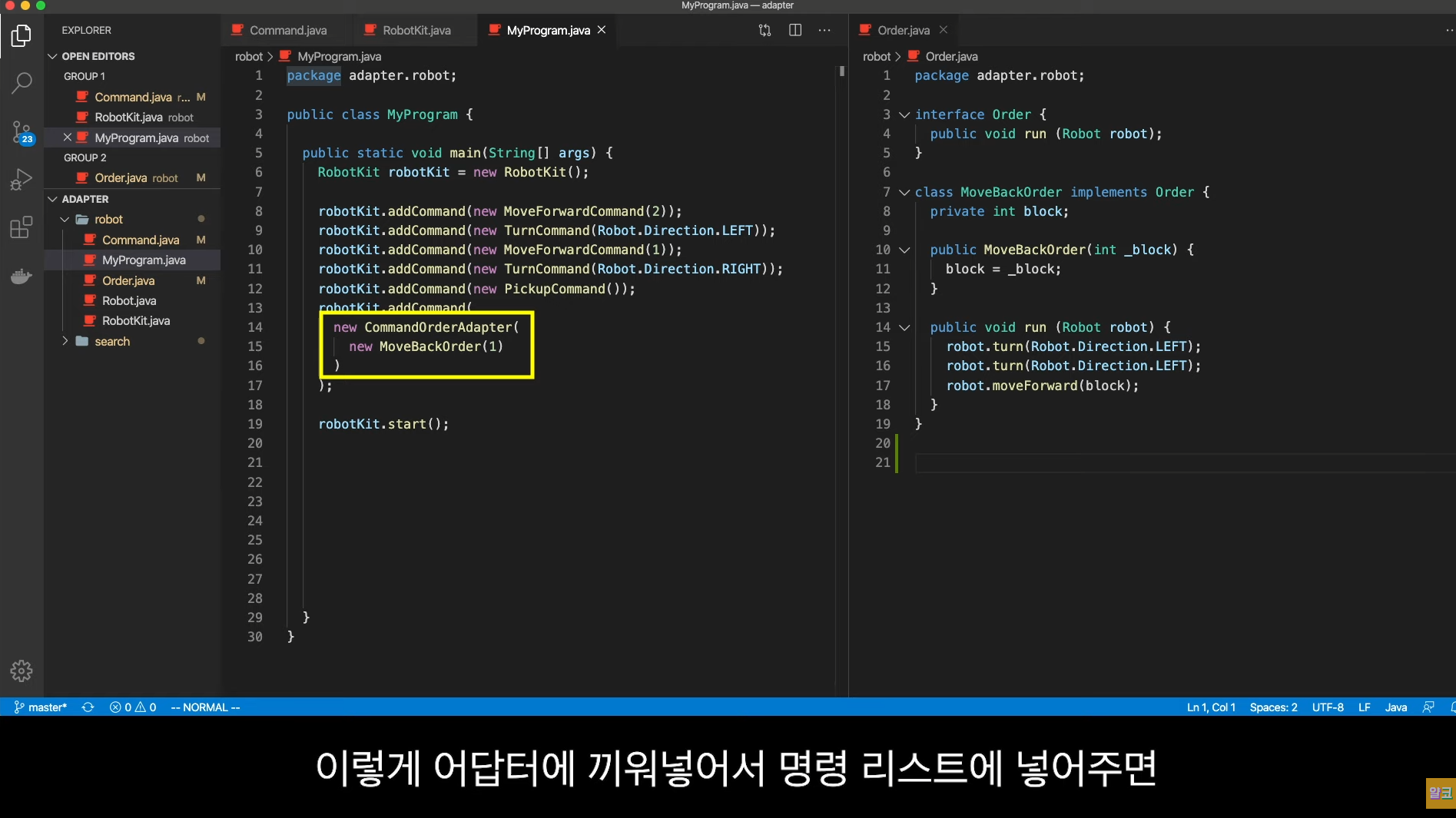Change language mode via Java status item
This screenshot has width=1456, height=818.
coord(1395,707)
